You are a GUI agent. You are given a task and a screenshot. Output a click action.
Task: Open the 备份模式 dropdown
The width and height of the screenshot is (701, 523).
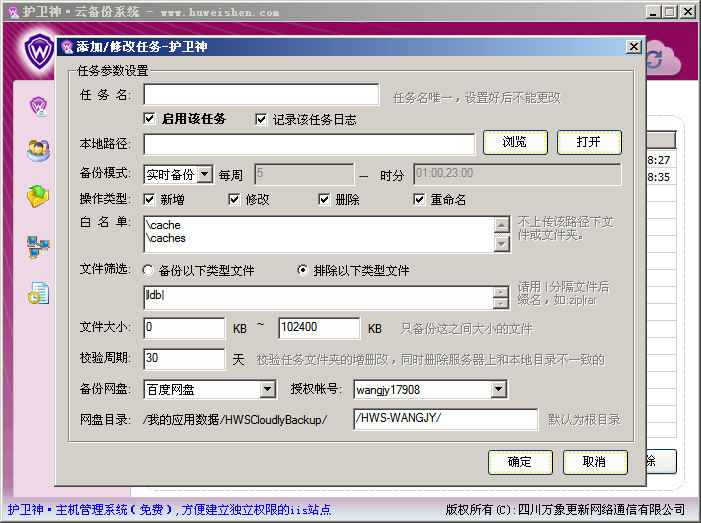(x=205, y=174)
